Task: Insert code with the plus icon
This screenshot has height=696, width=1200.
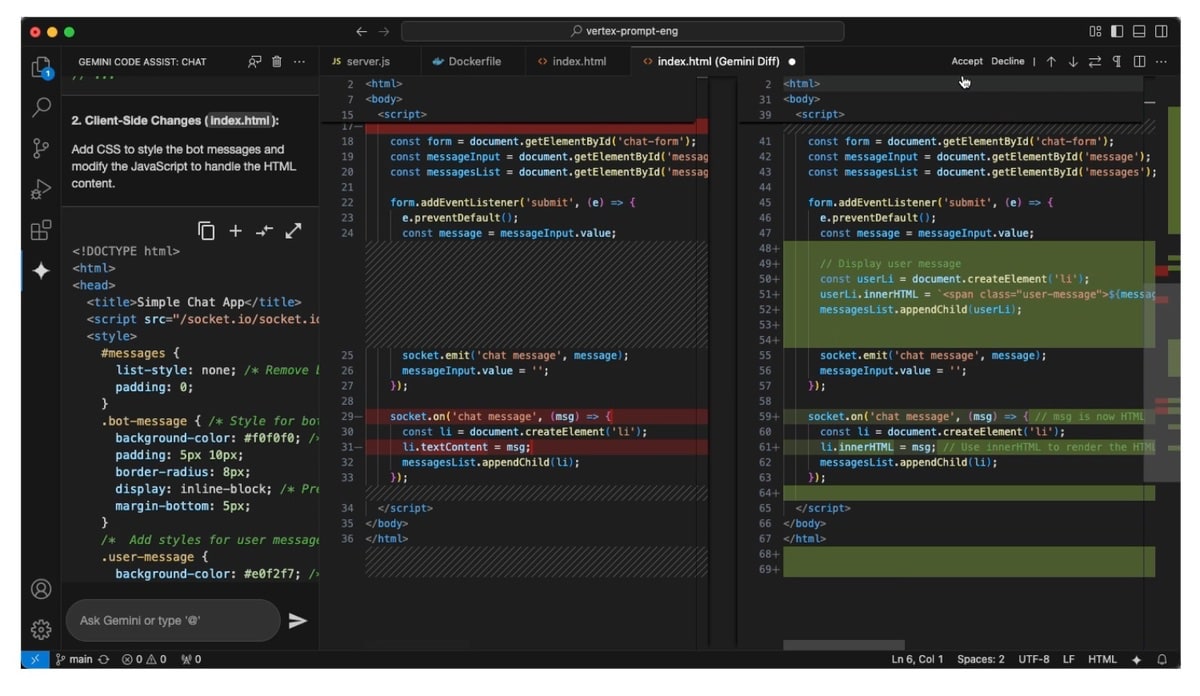Action: point(235,231)
